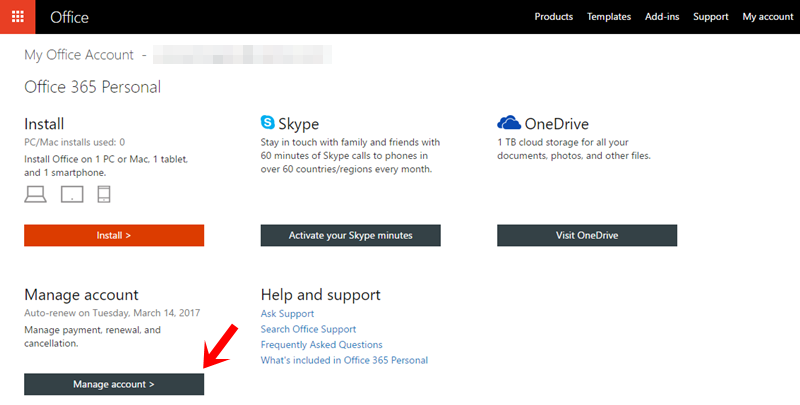The height and width of the screenshot is (405, 800).
Task: Click the smartphone device icon under Install
Action: coord(104,194)
